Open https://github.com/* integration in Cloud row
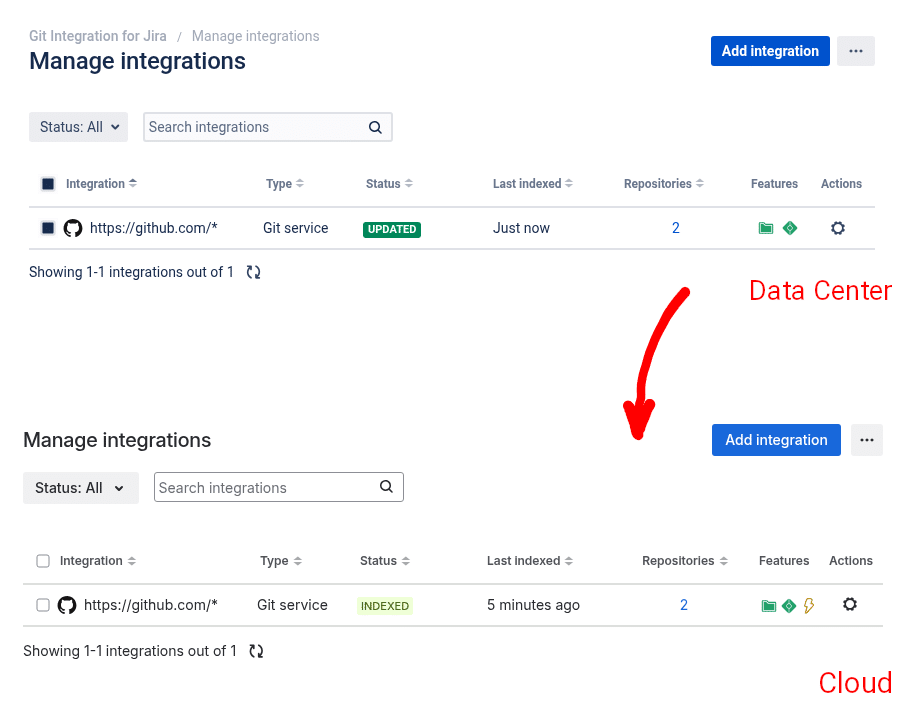The image size is (905, 720). [151, 605]
